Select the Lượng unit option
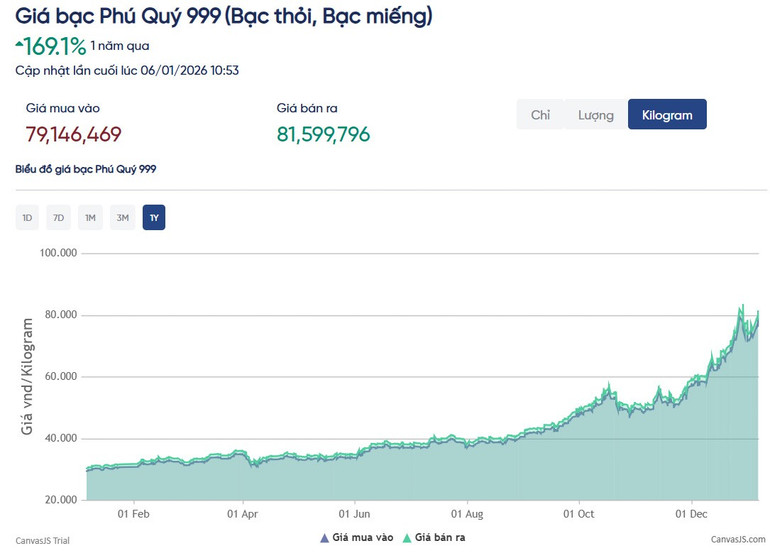 (595, 115)
